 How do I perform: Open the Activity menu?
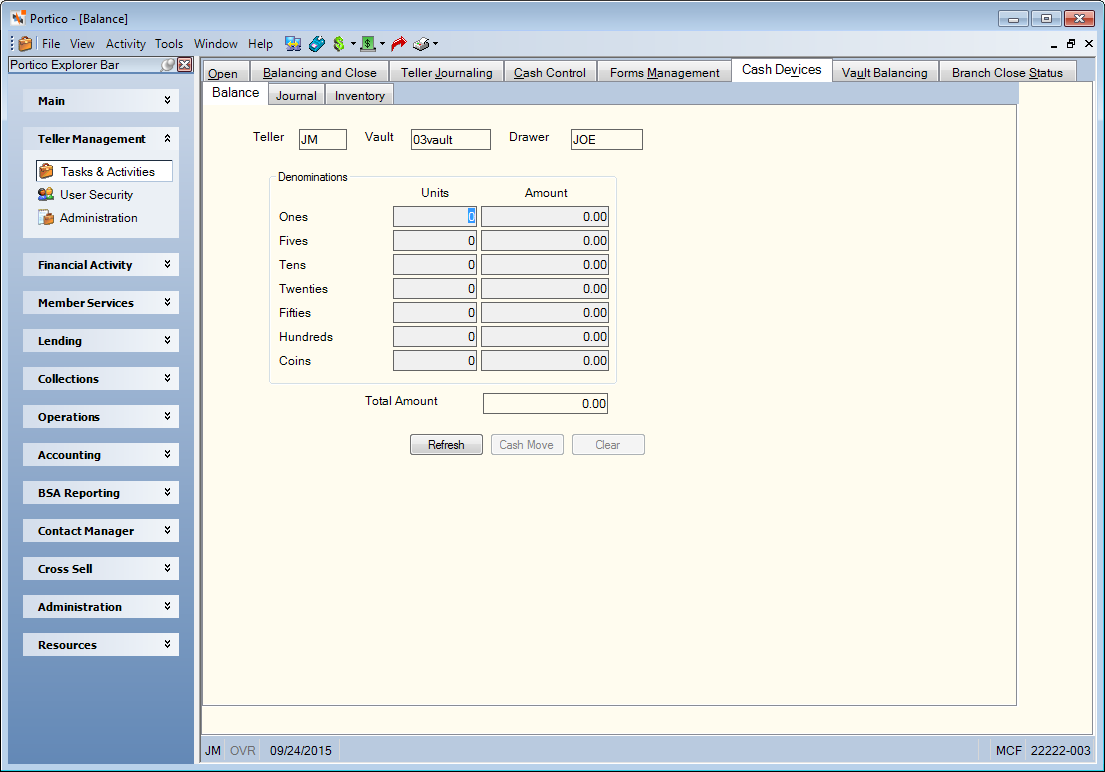point(125,44)
